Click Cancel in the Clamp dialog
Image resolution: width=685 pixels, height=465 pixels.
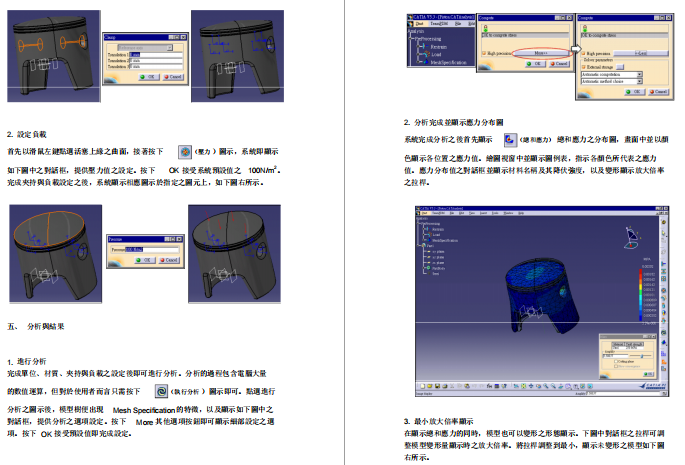click(x=173, y=77)
